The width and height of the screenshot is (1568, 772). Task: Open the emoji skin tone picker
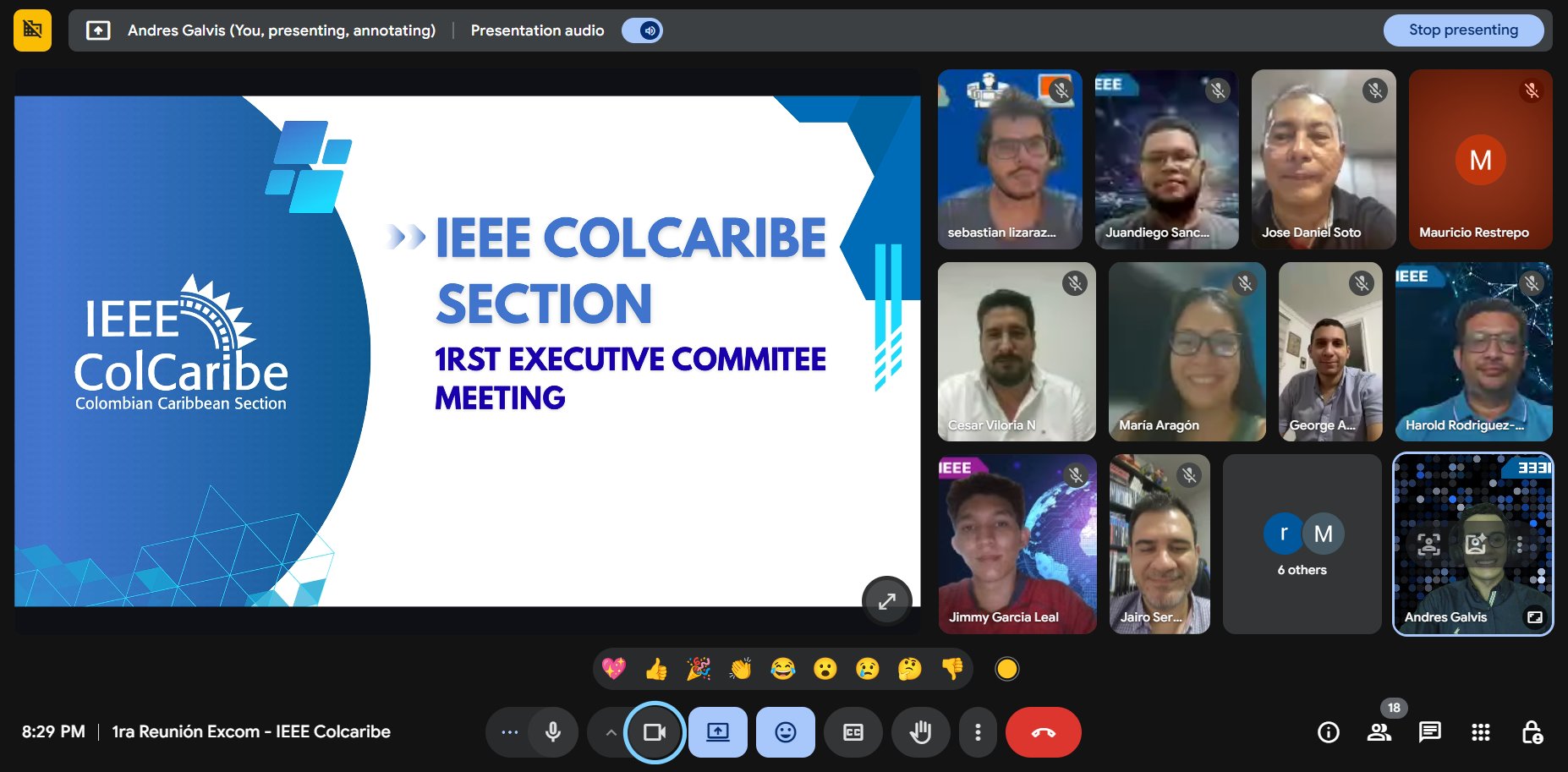tap(1006, 669)
